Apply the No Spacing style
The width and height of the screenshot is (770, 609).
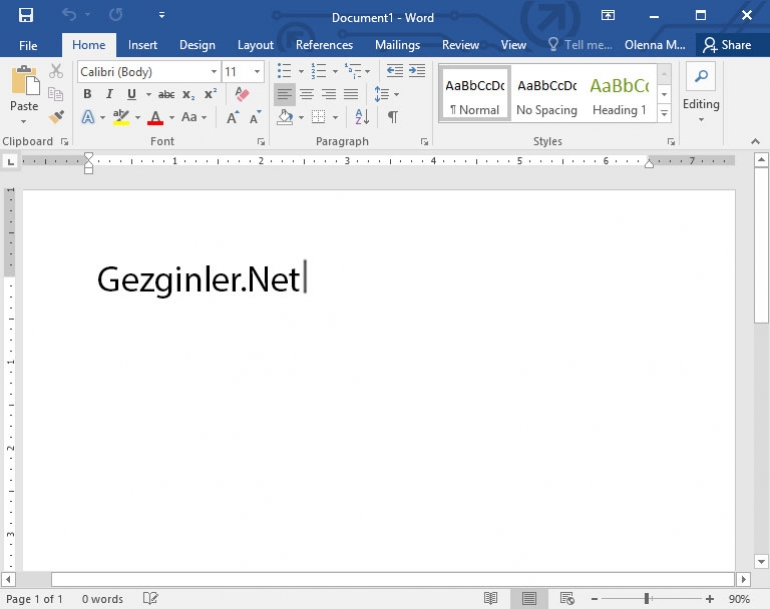pyautogui.click(x=547, y=94)
